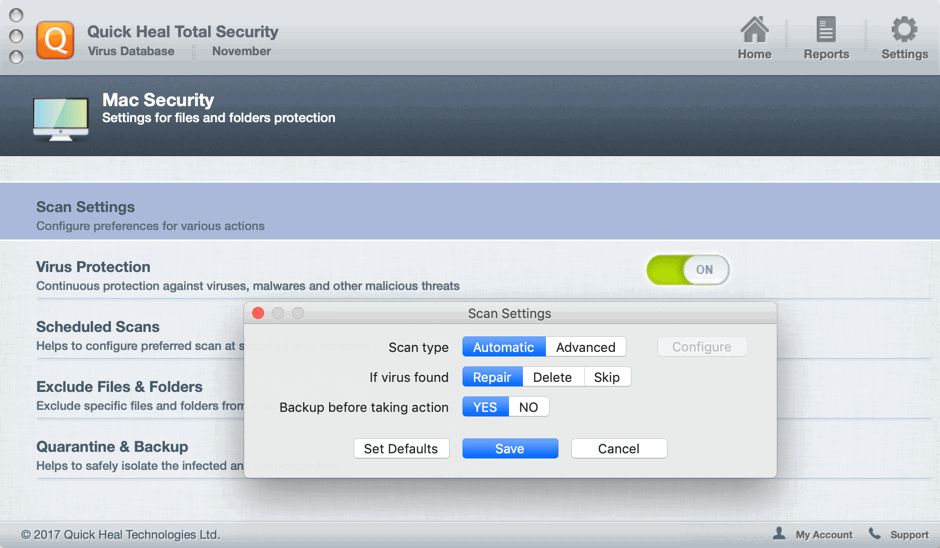940x548 pixels.
Task: Toggle the Virus Protection ON switch
Action: (x=688, y=269)
